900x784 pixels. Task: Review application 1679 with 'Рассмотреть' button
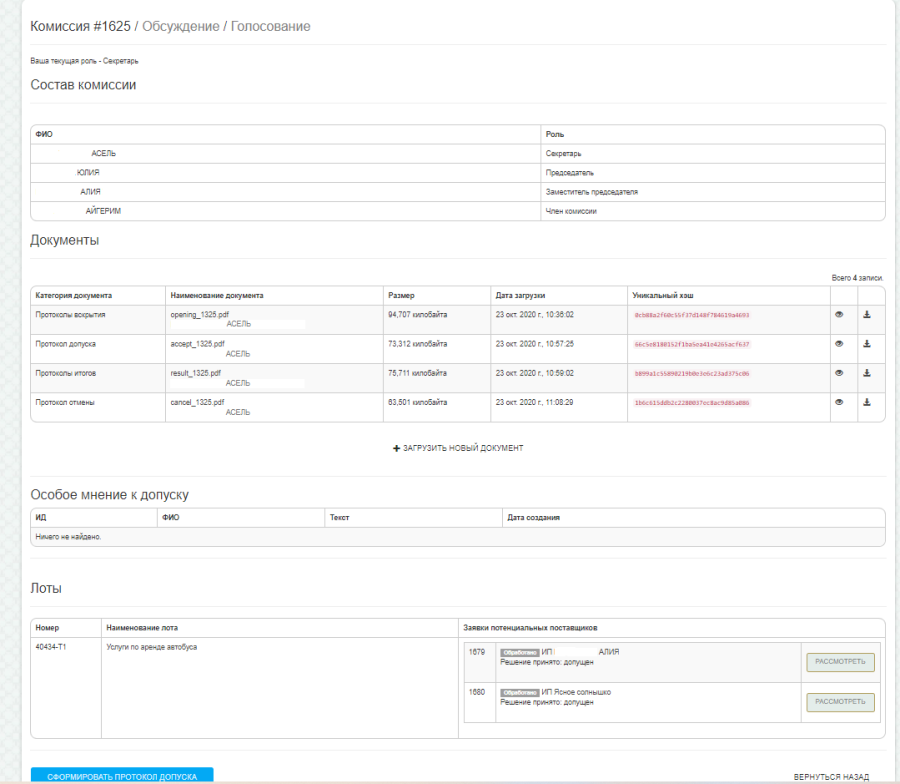[x=840, y=662]
